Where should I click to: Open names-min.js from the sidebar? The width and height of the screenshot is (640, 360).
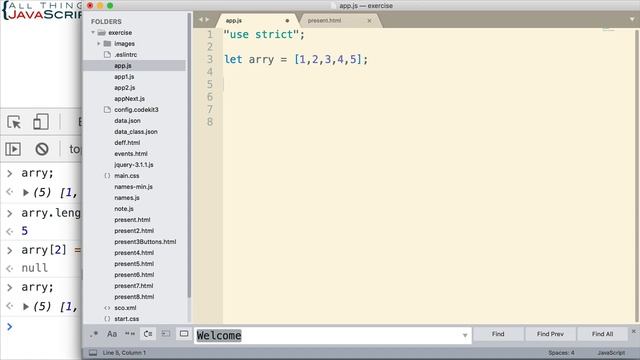pyautogui.click(x=133, y=187)
